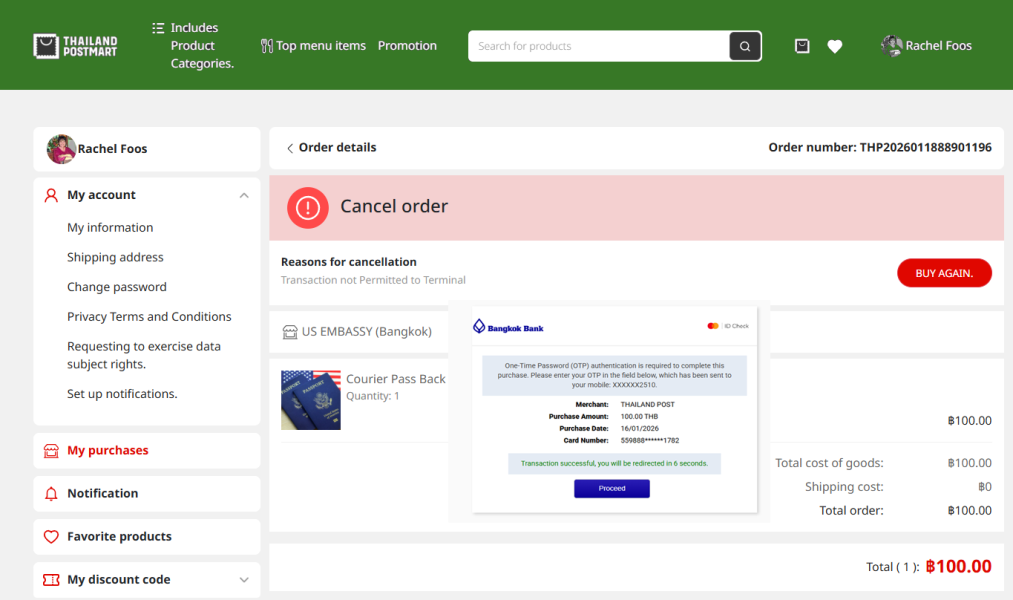Click the passport product thumbnail
The width and height of the screenshot is (1013, 600).
[x=311, y=400]
